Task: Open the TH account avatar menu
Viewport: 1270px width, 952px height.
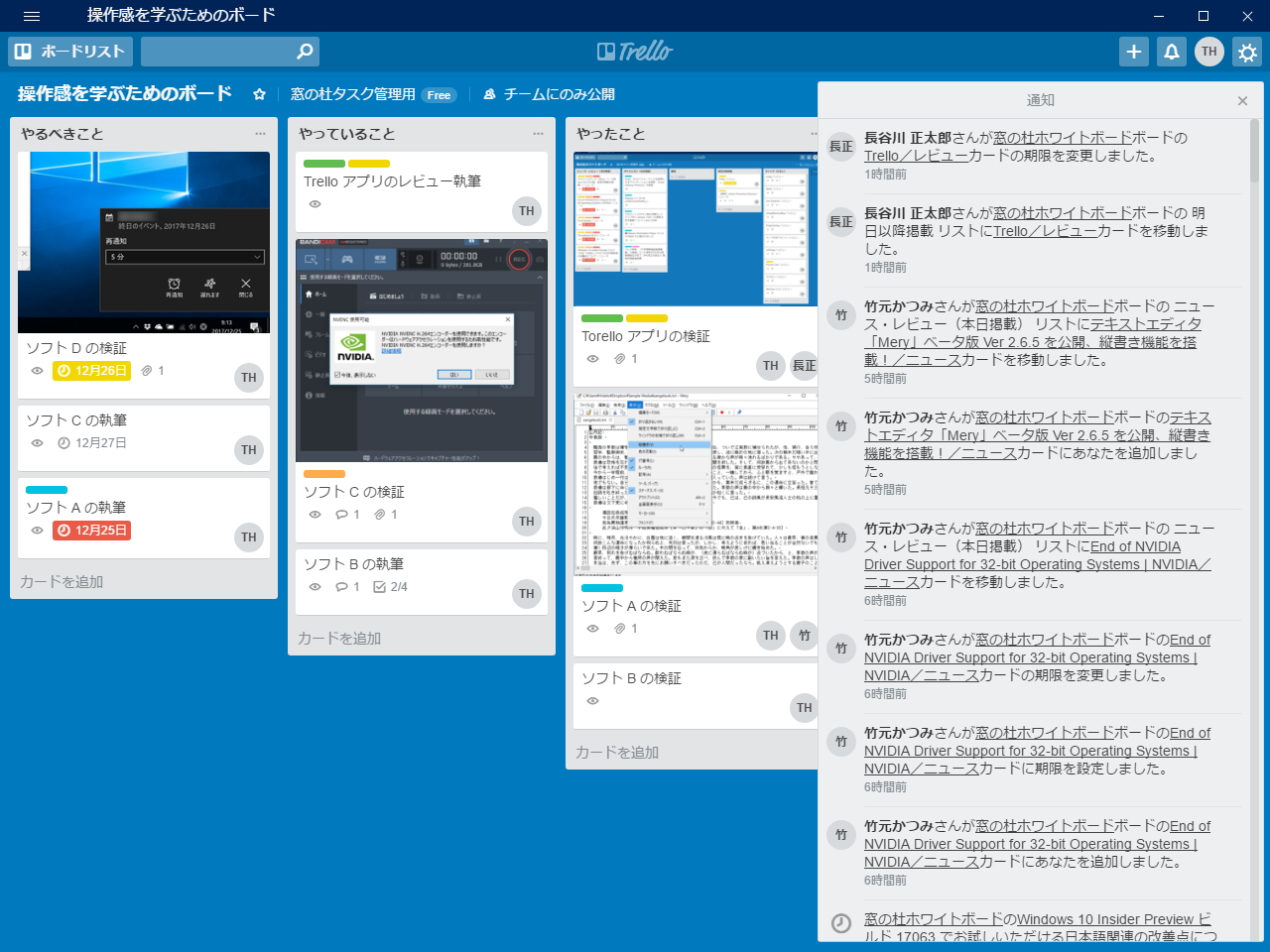Action: [1208, 51]
